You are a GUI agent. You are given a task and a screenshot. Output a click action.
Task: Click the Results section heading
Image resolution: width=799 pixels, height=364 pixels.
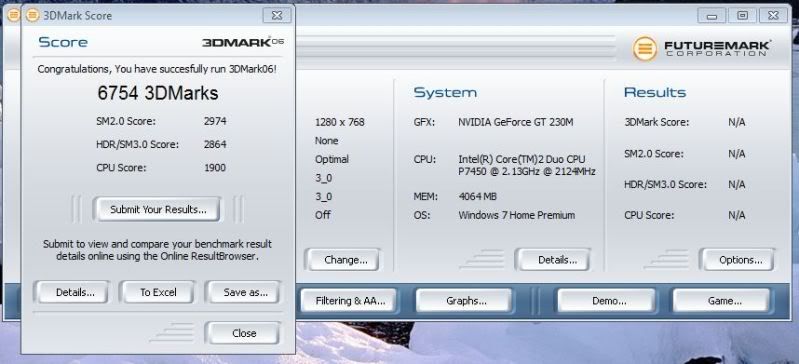[655, 92]
